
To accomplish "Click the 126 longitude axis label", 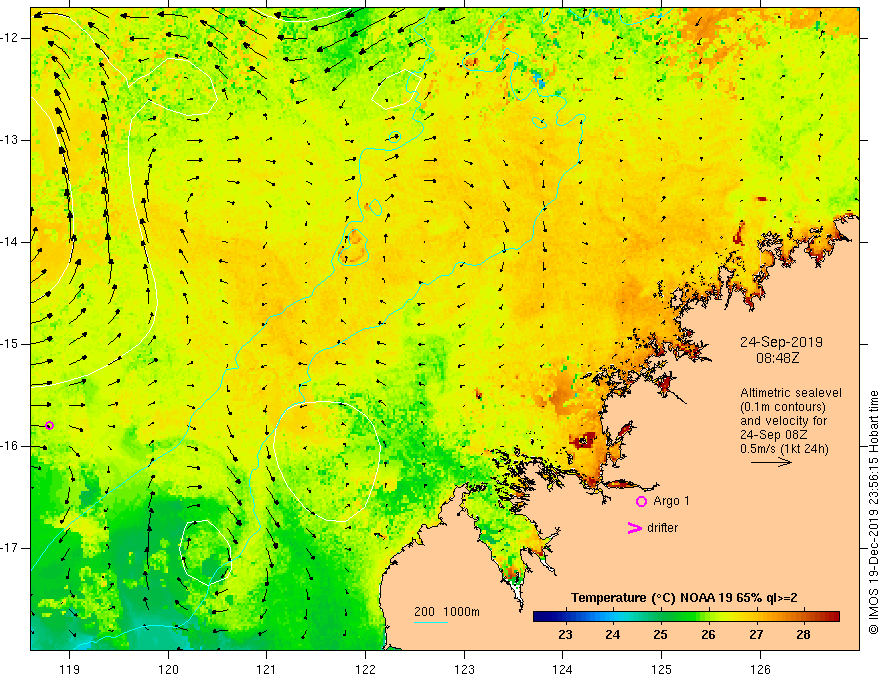I will (760, 669).
